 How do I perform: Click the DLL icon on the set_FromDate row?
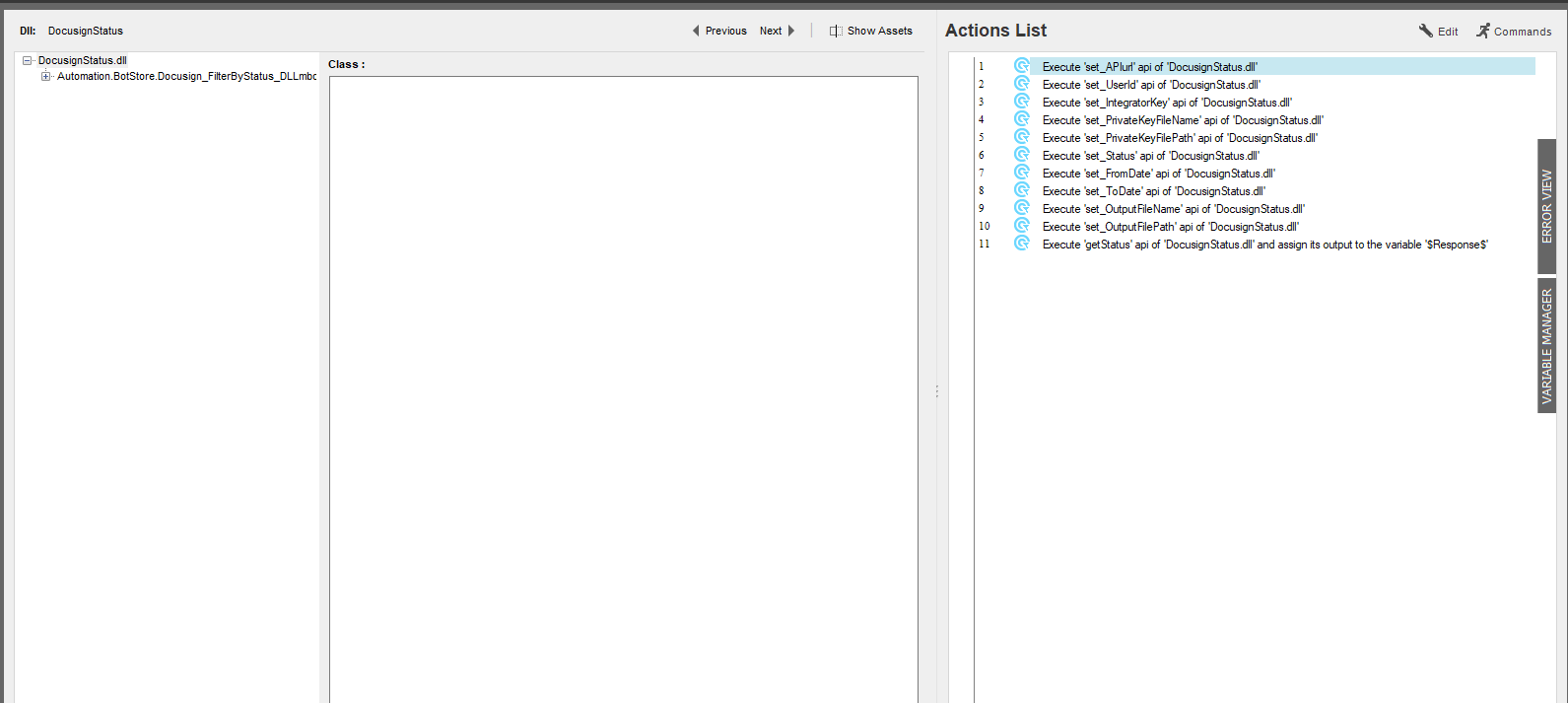1022,173
